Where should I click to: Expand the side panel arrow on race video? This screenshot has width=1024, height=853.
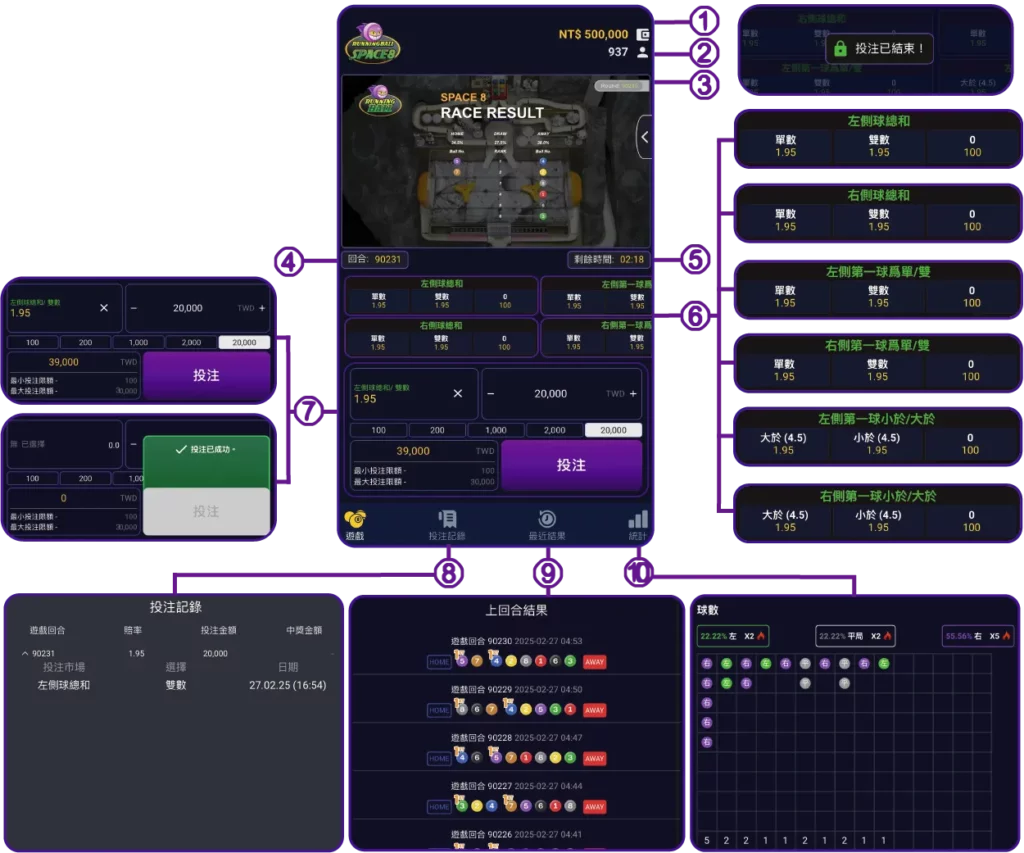click(644, 137)
